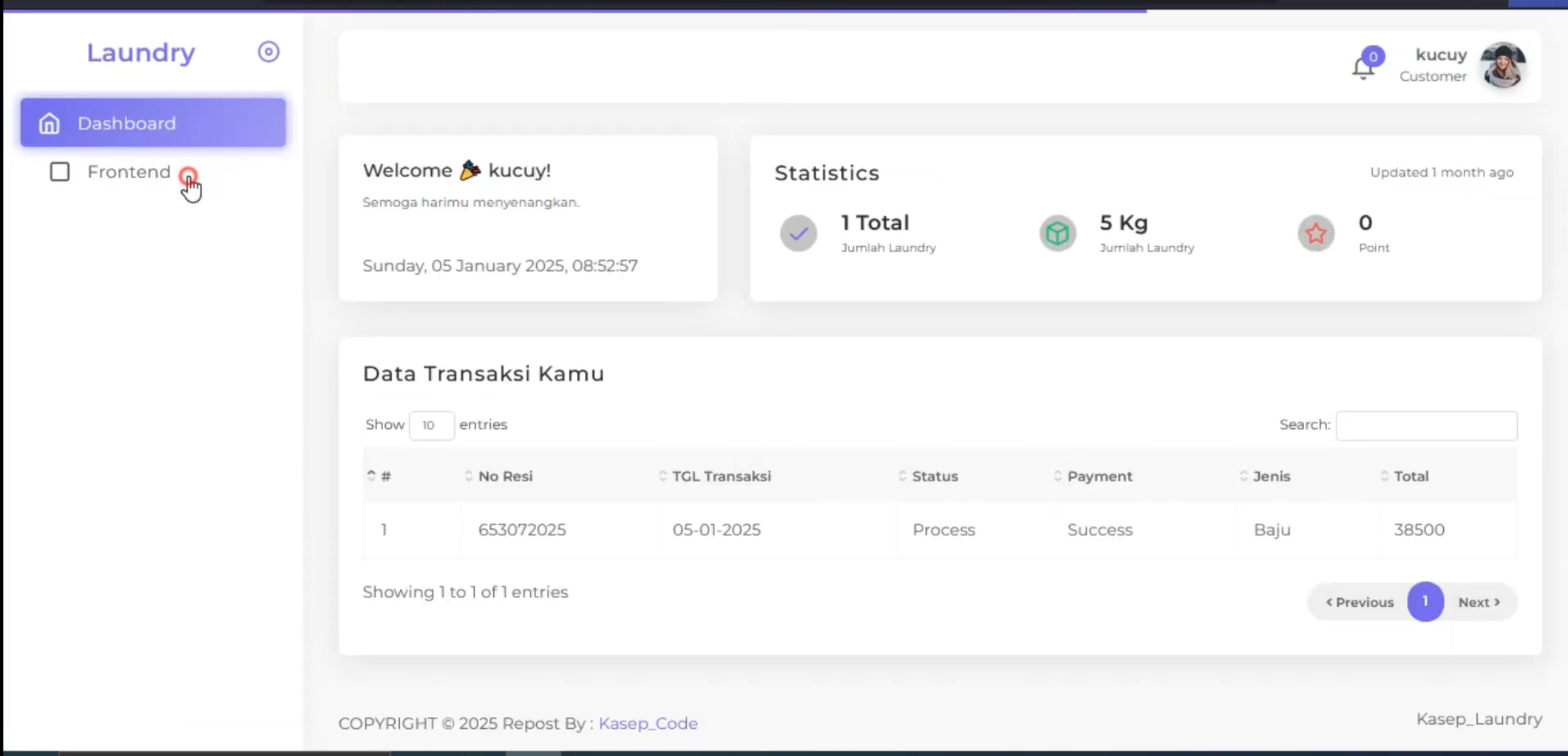Click the red star Point icon

pyautogui.click(x=1316, y=233)
